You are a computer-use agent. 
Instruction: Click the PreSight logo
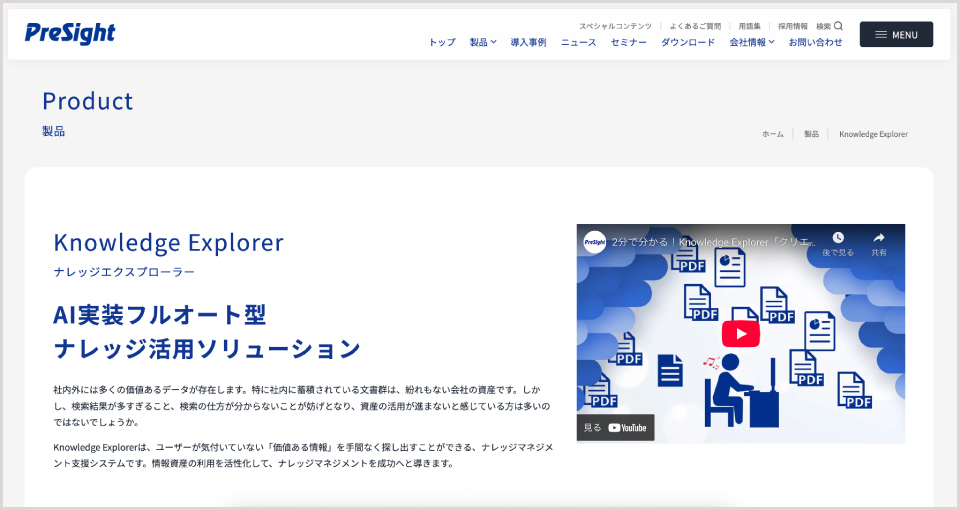coord(70,34)
